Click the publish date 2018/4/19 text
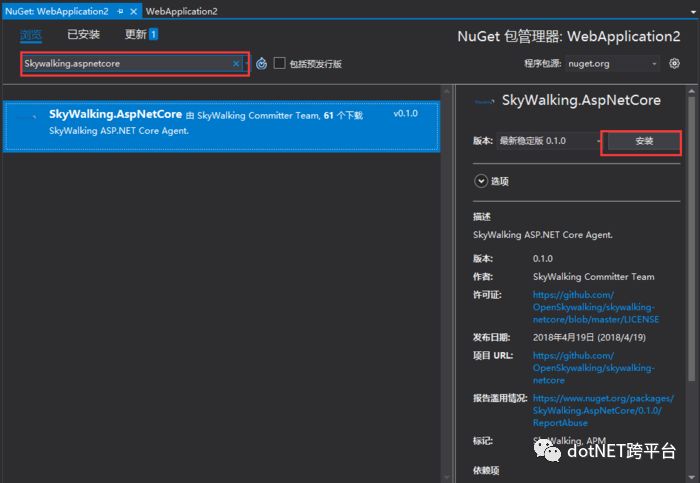 (x=589, y=337)
